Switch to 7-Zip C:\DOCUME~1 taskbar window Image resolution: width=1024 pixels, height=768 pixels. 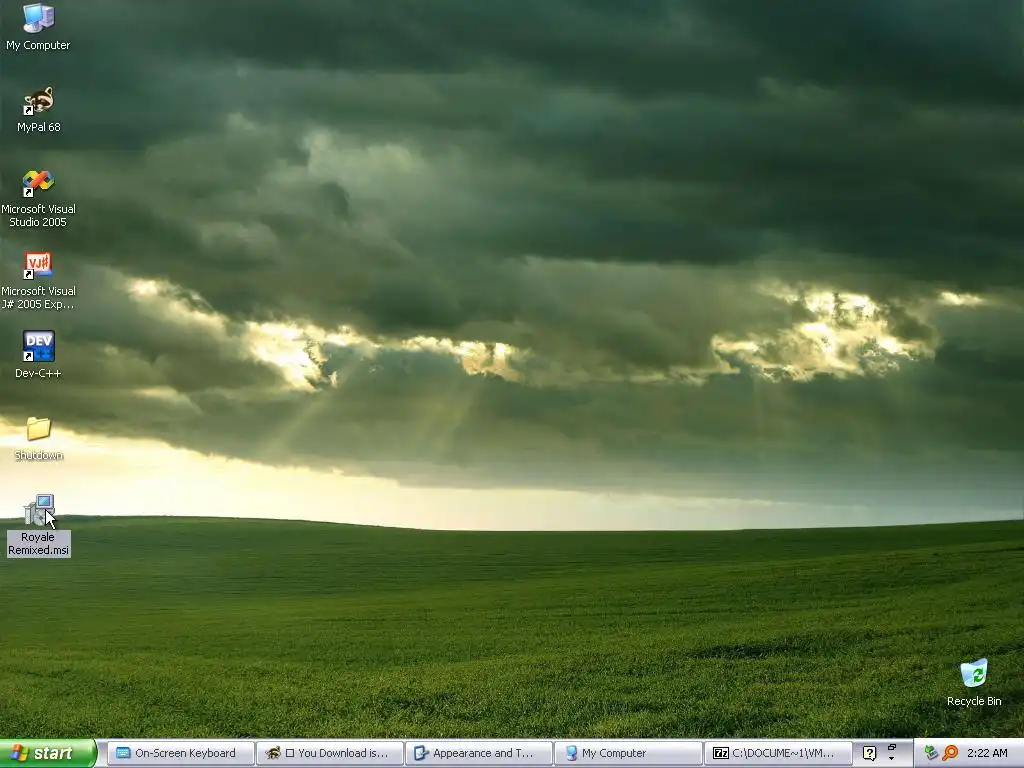tap(777, 753)
